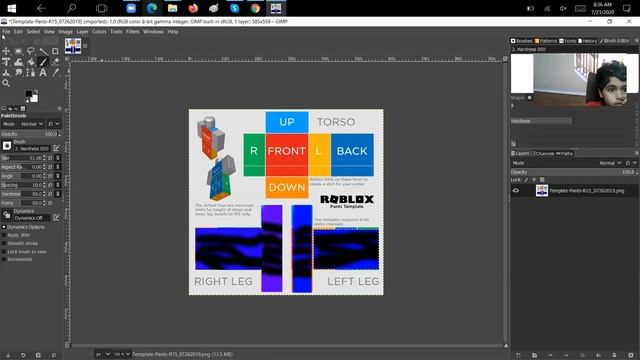Open Chrome from the taskbar
The image size is (640, 360).
click(x=255, y=8)
